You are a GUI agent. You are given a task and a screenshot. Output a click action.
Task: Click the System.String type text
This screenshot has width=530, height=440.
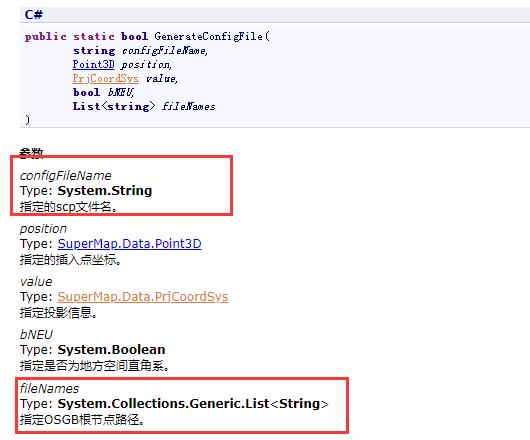click(x=105, y=191)
